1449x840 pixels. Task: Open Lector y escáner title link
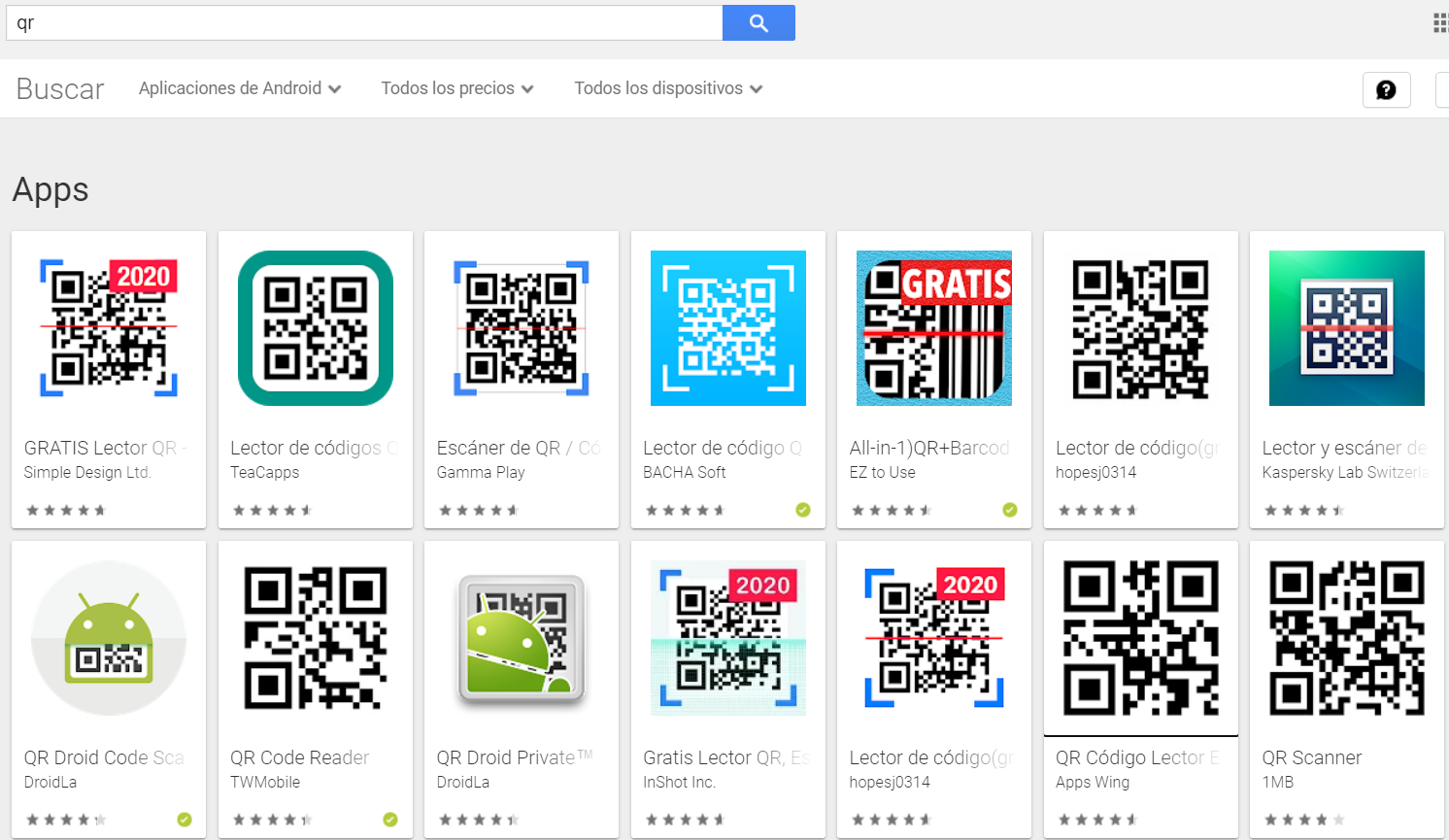click(x=1345, y=448)
